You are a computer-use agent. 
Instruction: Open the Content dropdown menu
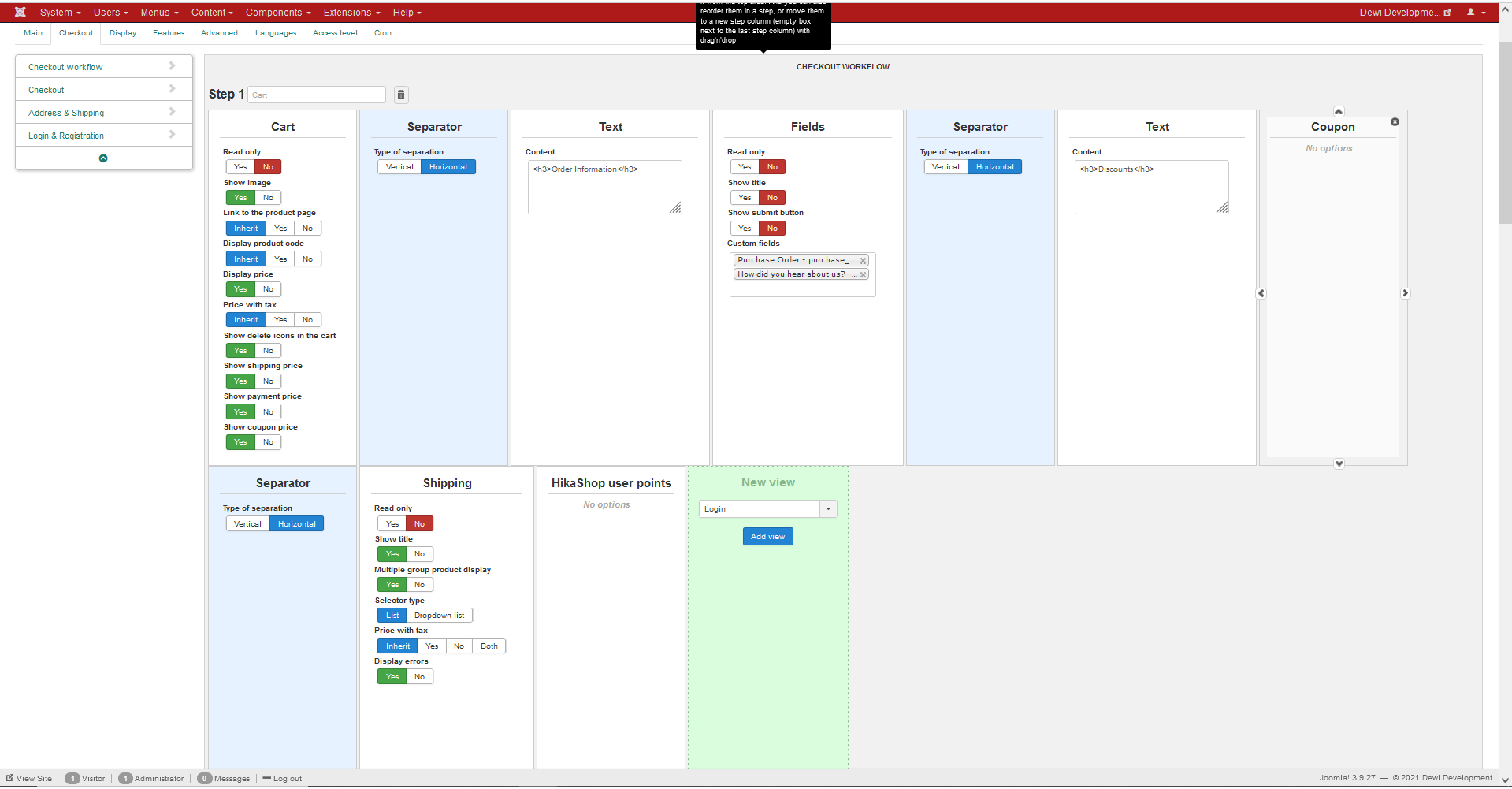click(x=212, y=13)
